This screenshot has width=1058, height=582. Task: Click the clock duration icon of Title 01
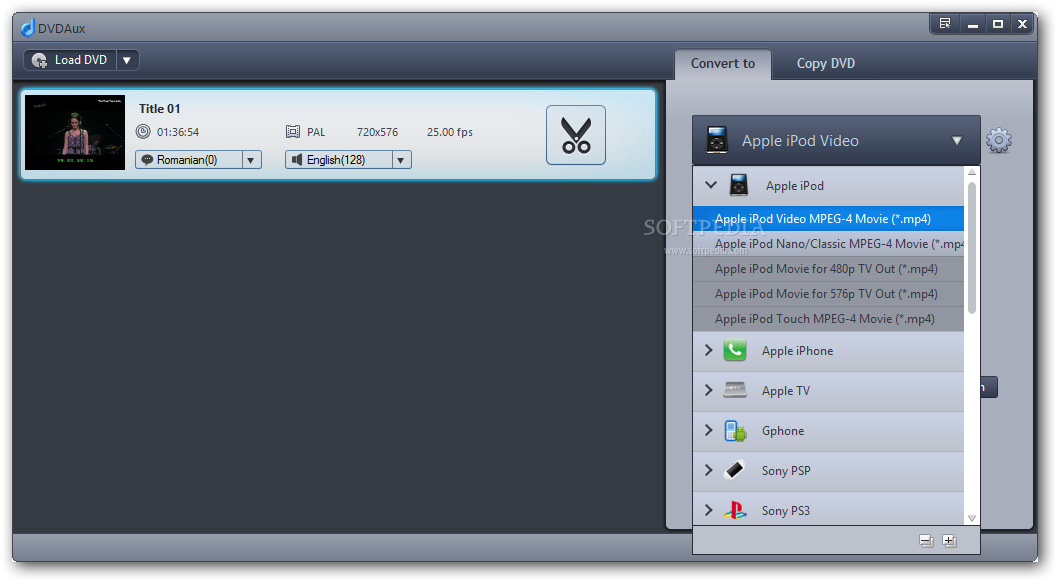[x=143, y=132]
